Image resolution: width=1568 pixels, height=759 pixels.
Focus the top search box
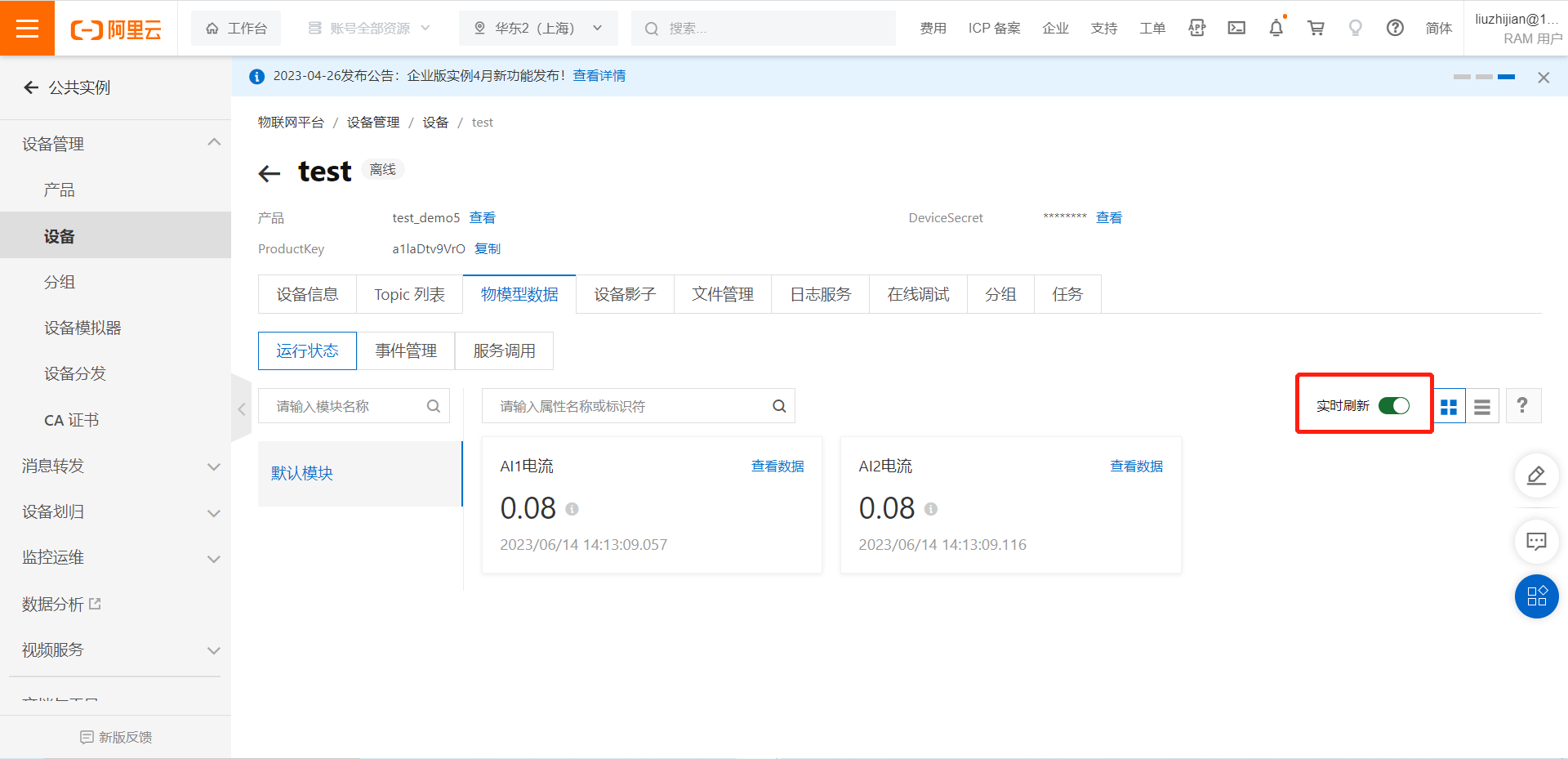(x=763, y=29)
